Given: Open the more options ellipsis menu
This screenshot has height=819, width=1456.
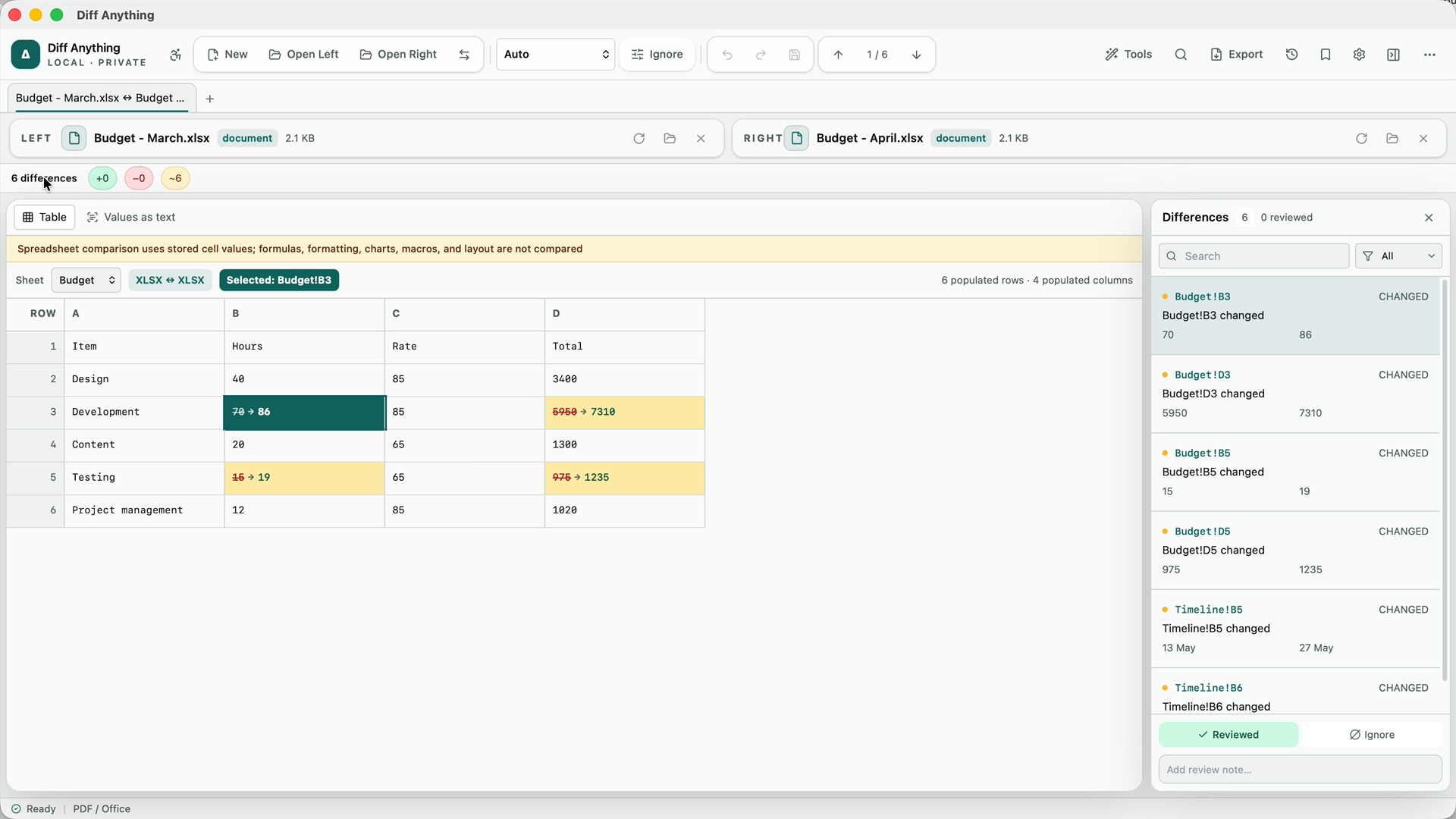Looking at the screenshot, I should [x=1429, y=55].
